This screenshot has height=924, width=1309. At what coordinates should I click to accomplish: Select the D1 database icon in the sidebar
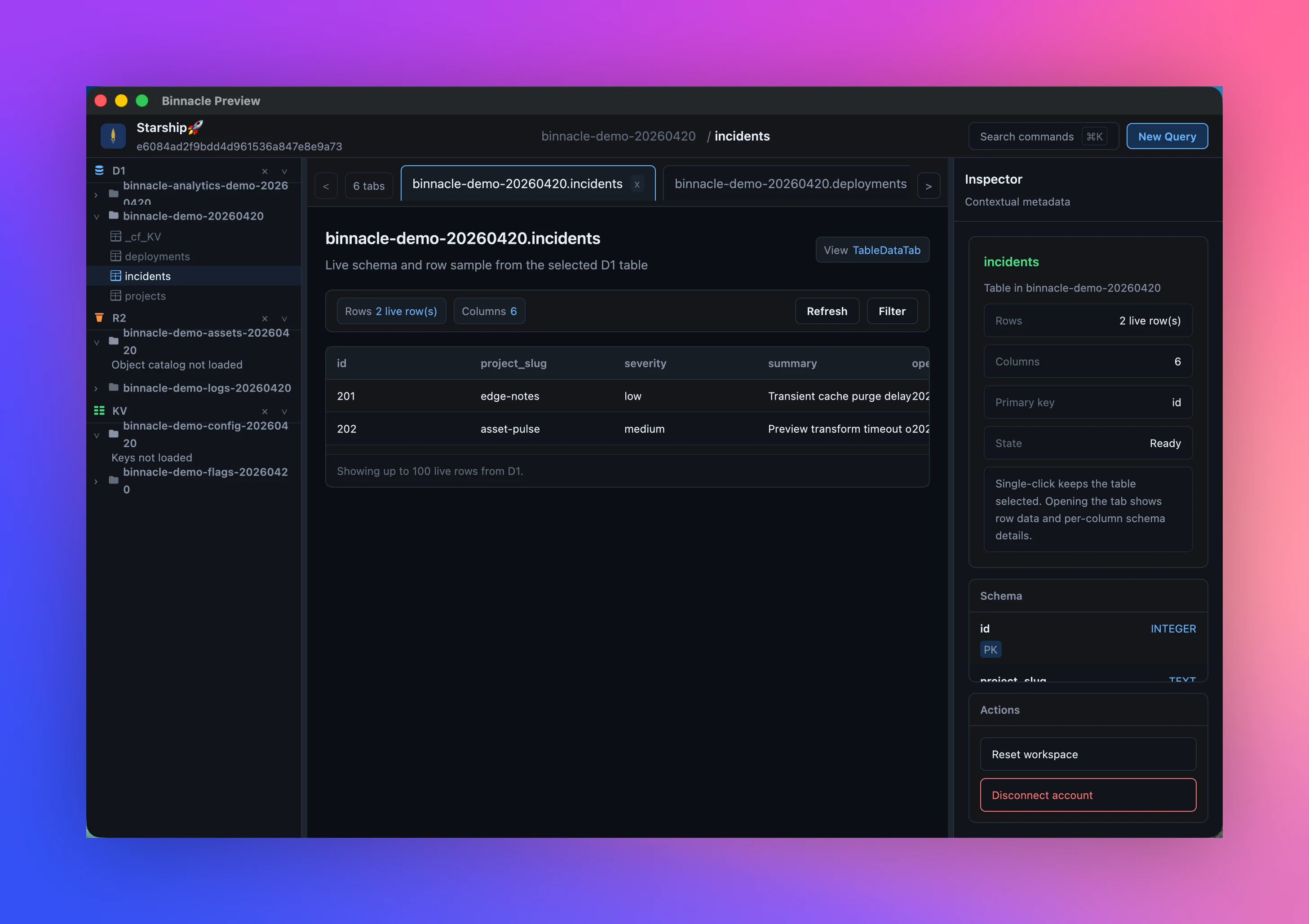pyautogui.click(x=100, y=170)
